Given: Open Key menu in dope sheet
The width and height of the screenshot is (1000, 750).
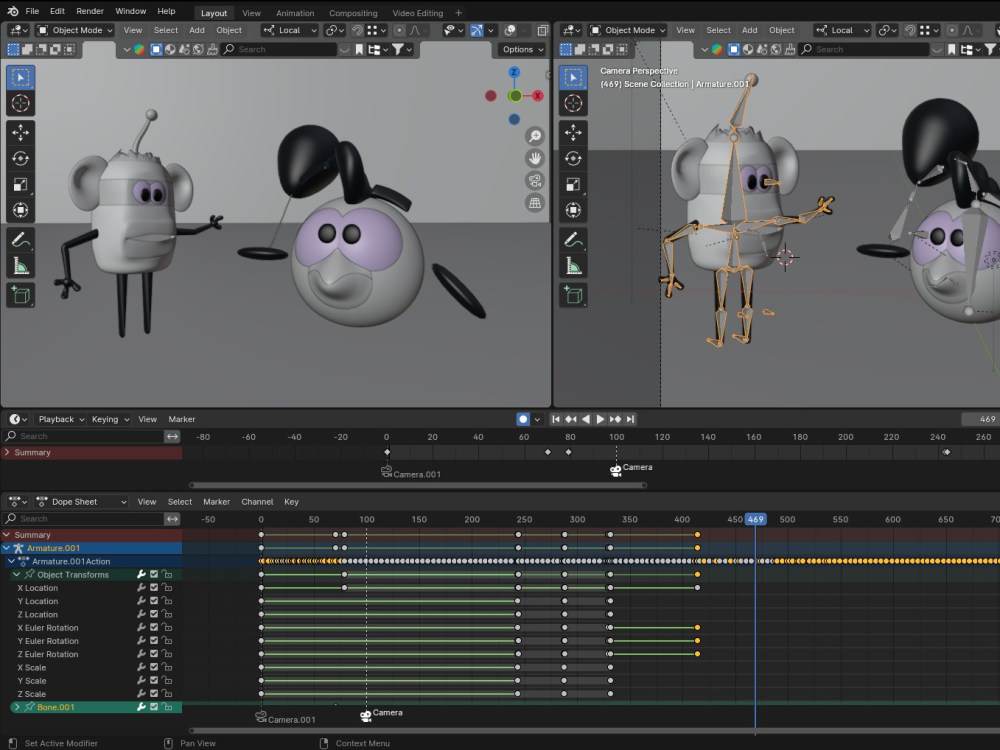Looking at the screenshot, I should click(x=291, y=502).
